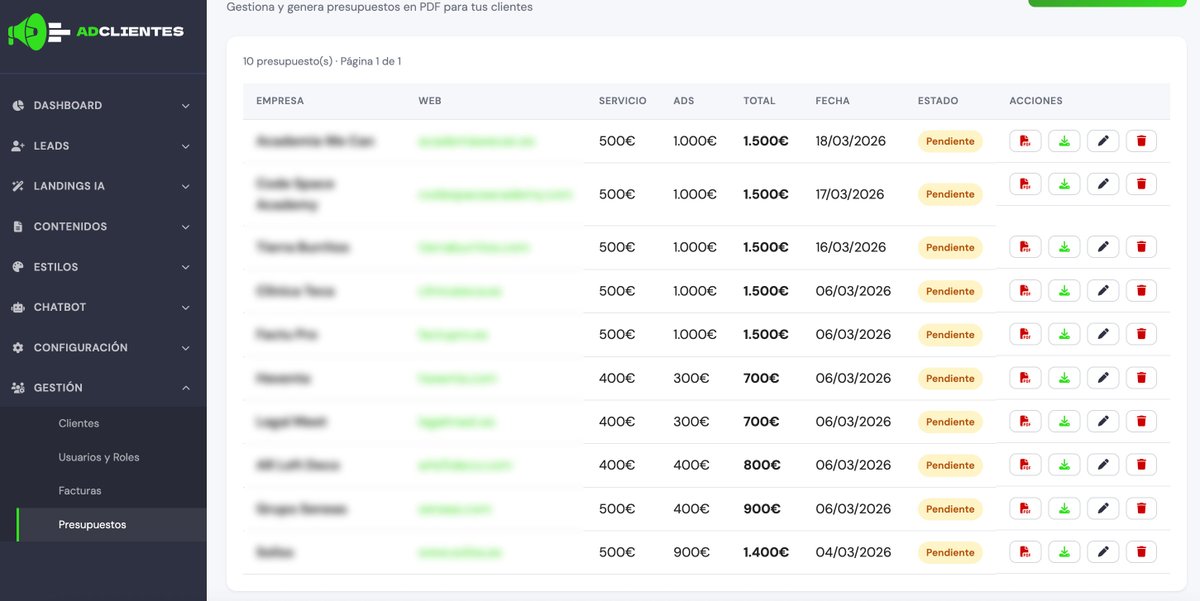Click the '10 presupuesto(s) · Página 1 de 1' text
Screen dimensions: 1200x601
(322, 61)
